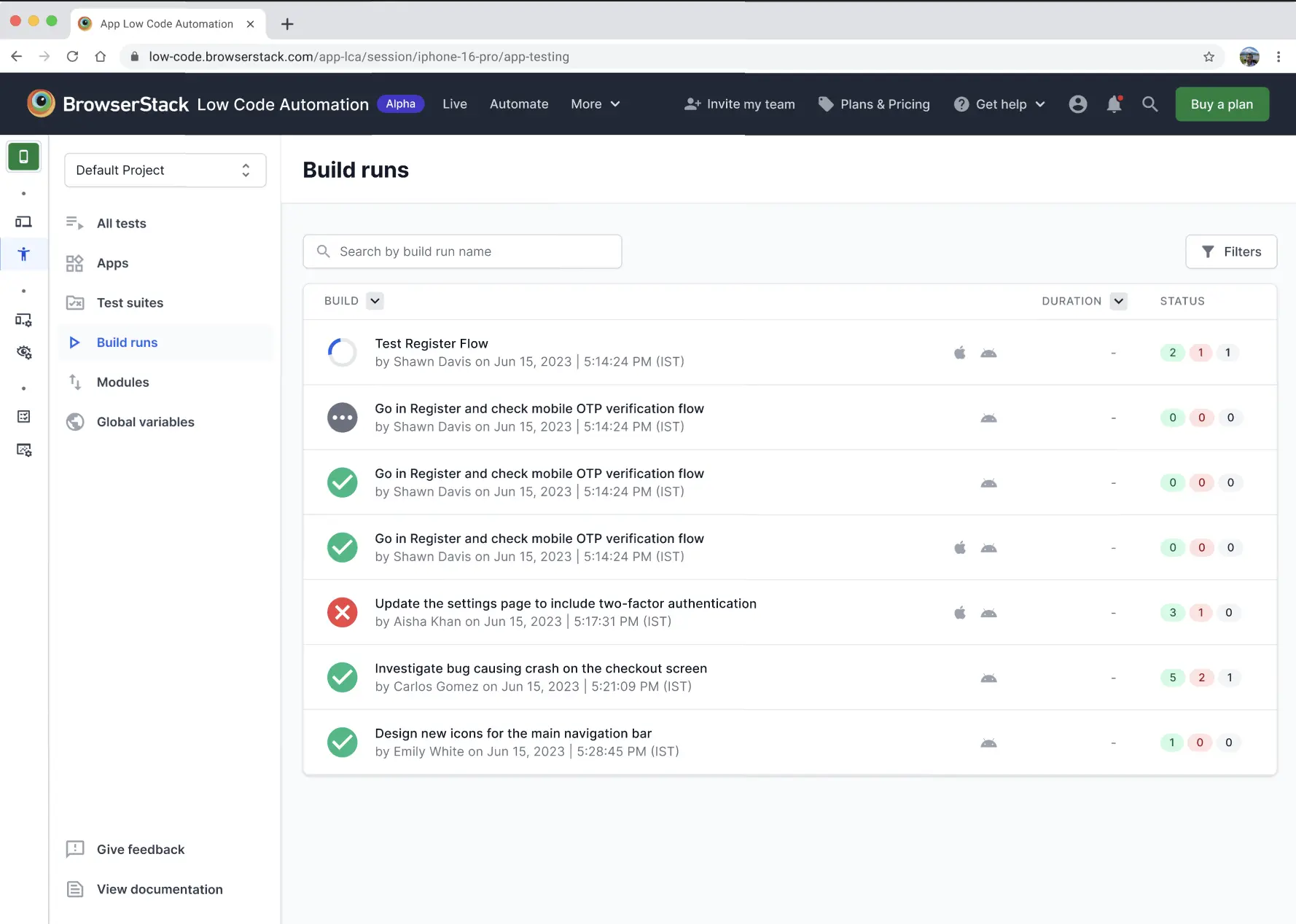Click the image settings icon in the sidebar
This screenshot has width=1296, height=924.
[24, 450]
